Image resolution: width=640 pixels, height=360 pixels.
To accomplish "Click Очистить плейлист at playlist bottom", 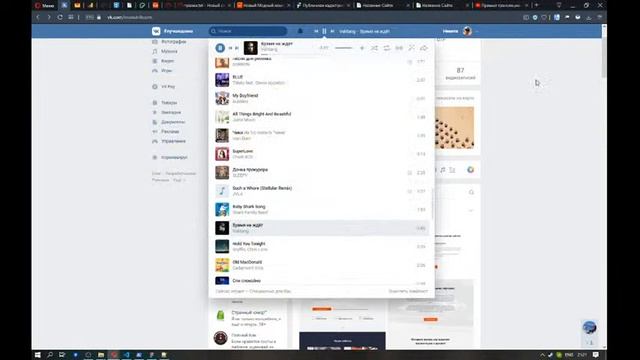I will [408, 291].
